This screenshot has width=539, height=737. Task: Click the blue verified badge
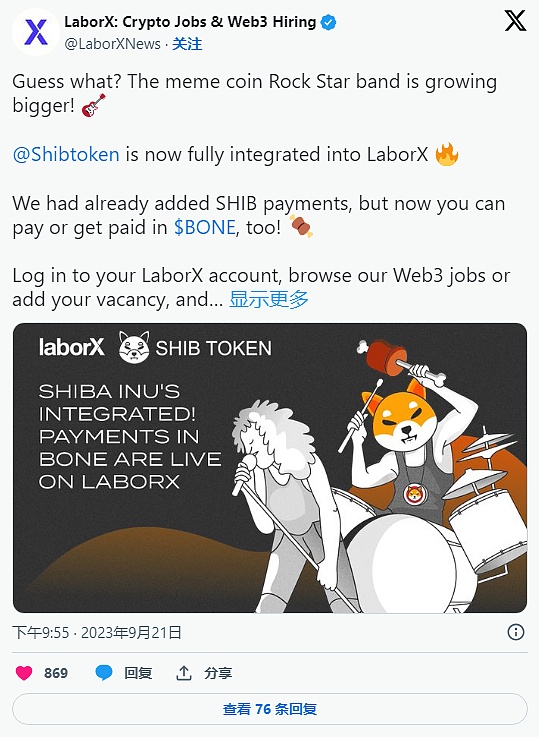tap(328, 22)
